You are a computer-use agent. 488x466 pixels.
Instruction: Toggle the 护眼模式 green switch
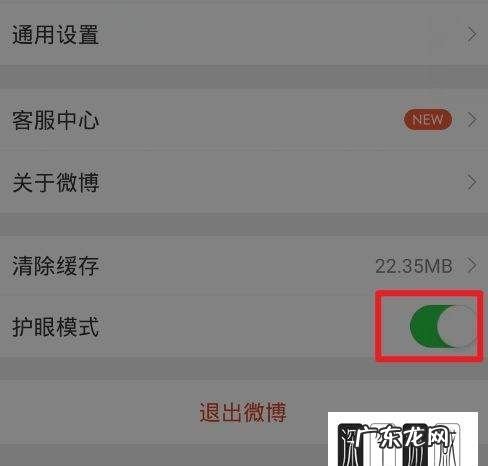pyautogui.click(x=444, y=326)
